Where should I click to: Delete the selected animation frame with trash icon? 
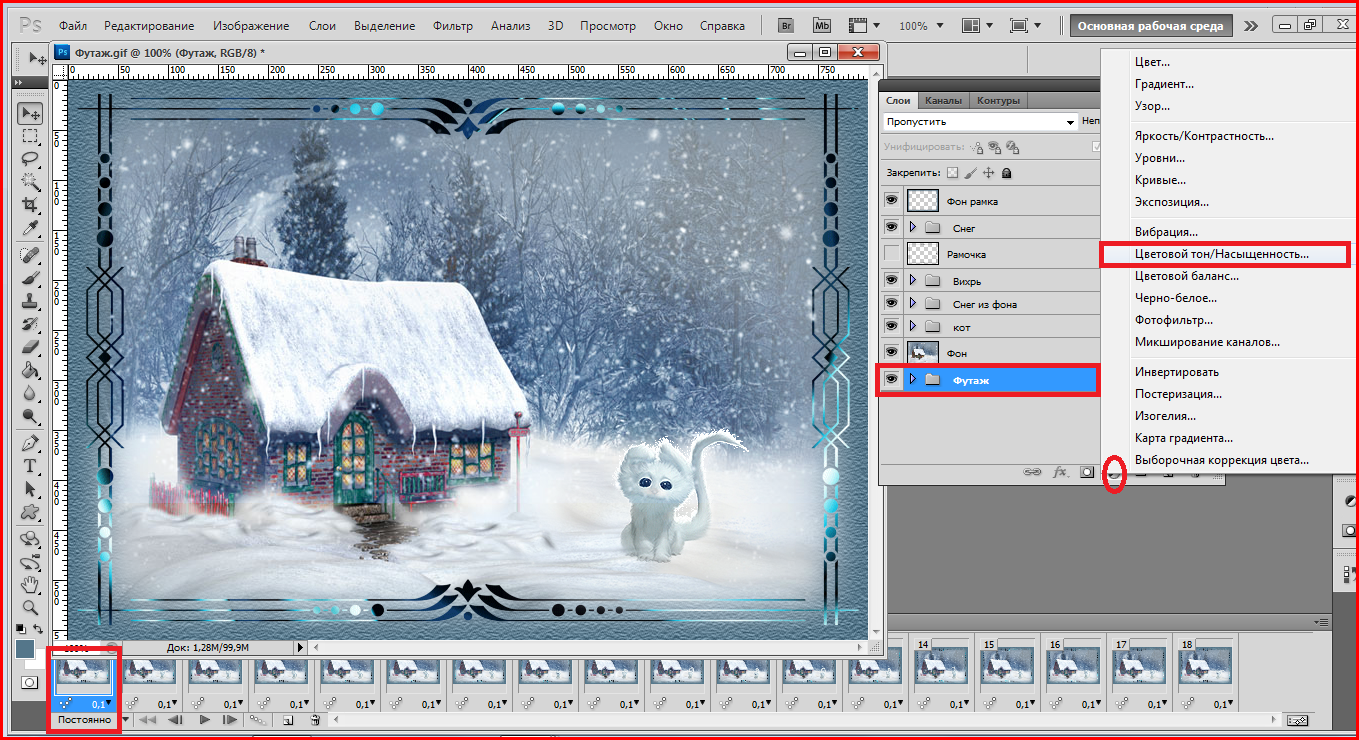click(315, 720)
